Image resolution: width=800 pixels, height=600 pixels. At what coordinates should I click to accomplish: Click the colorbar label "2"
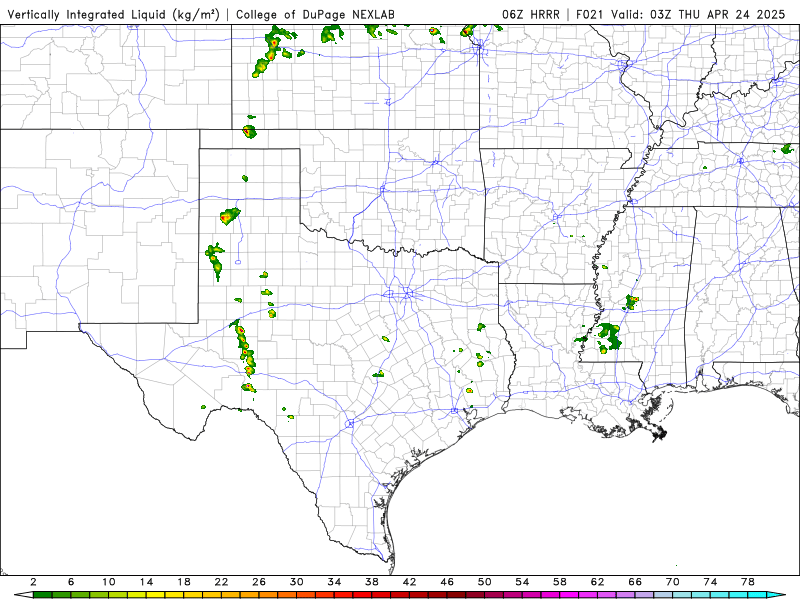(x=33, y=582)
